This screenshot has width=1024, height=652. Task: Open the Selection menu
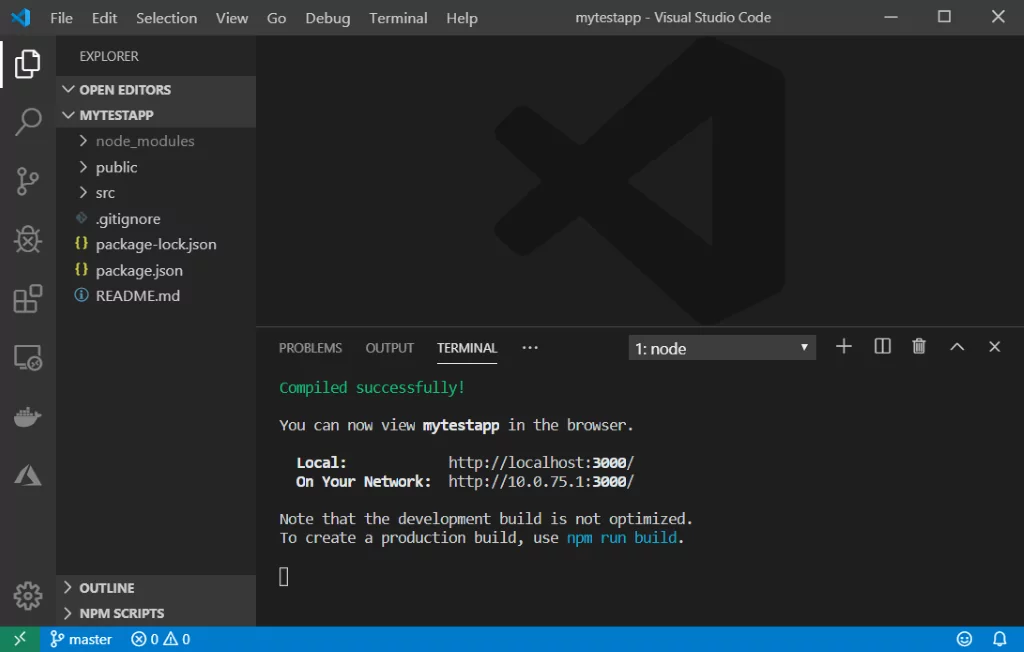167,18
